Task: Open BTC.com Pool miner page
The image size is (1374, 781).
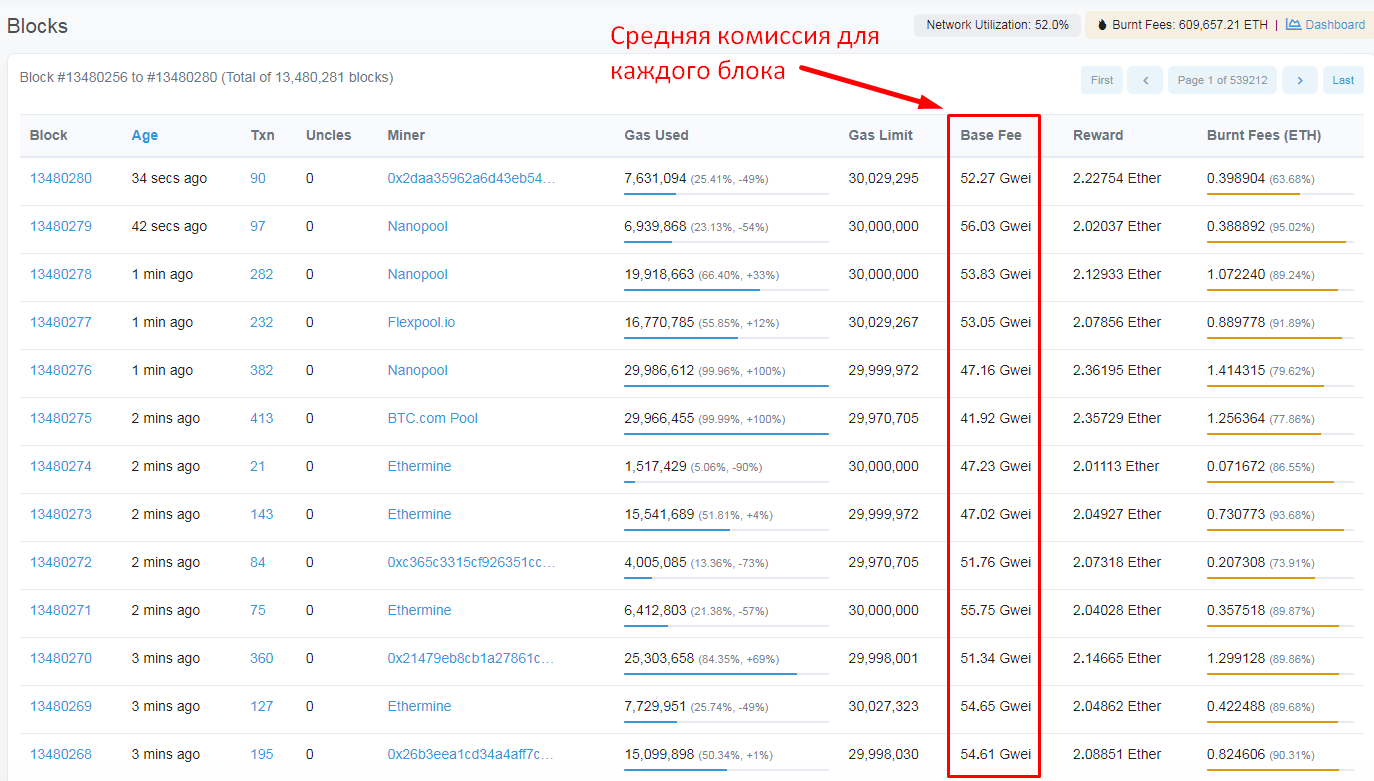Action: coord(432,418)
